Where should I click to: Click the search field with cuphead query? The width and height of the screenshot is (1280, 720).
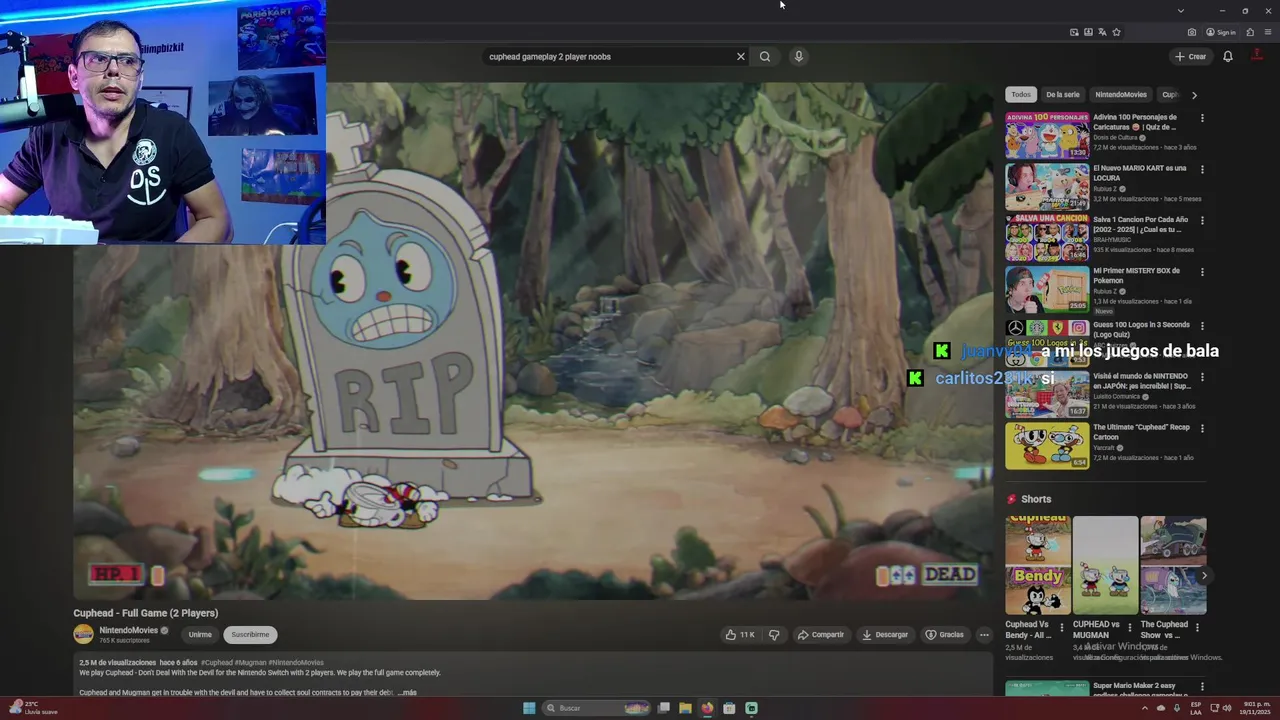point(608,57)
